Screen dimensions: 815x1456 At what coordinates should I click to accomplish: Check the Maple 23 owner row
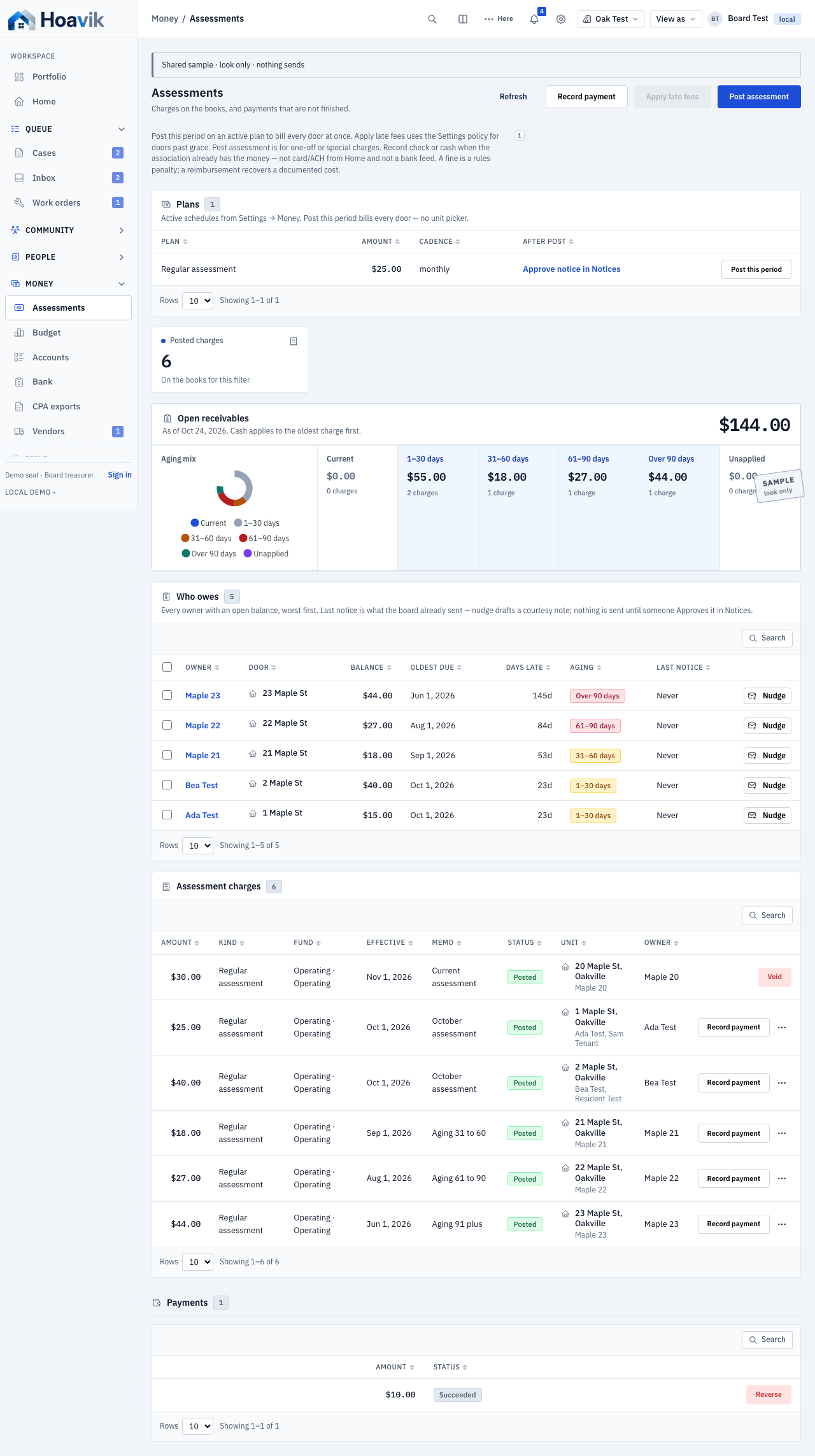tap(167, 695)
